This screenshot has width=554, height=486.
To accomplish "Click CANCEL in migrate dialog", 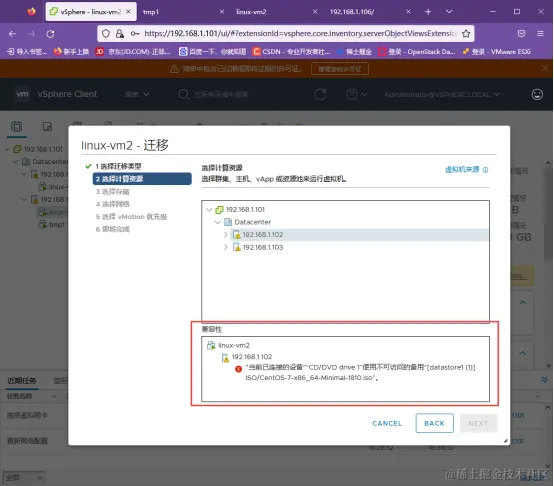I will click(x=387, y=423).
